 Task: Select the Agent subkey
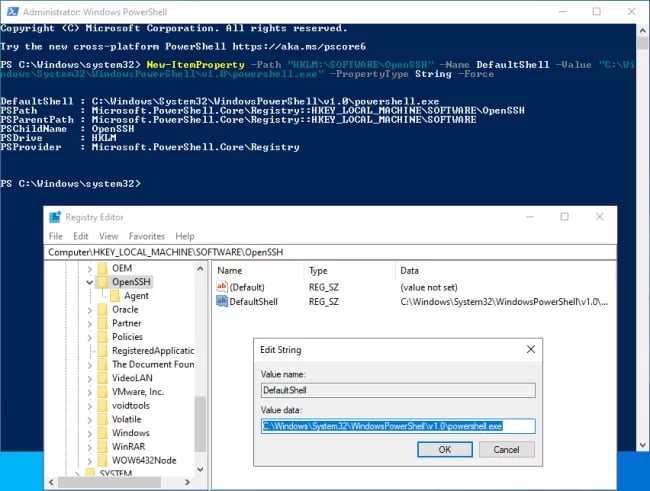(136, 296)
